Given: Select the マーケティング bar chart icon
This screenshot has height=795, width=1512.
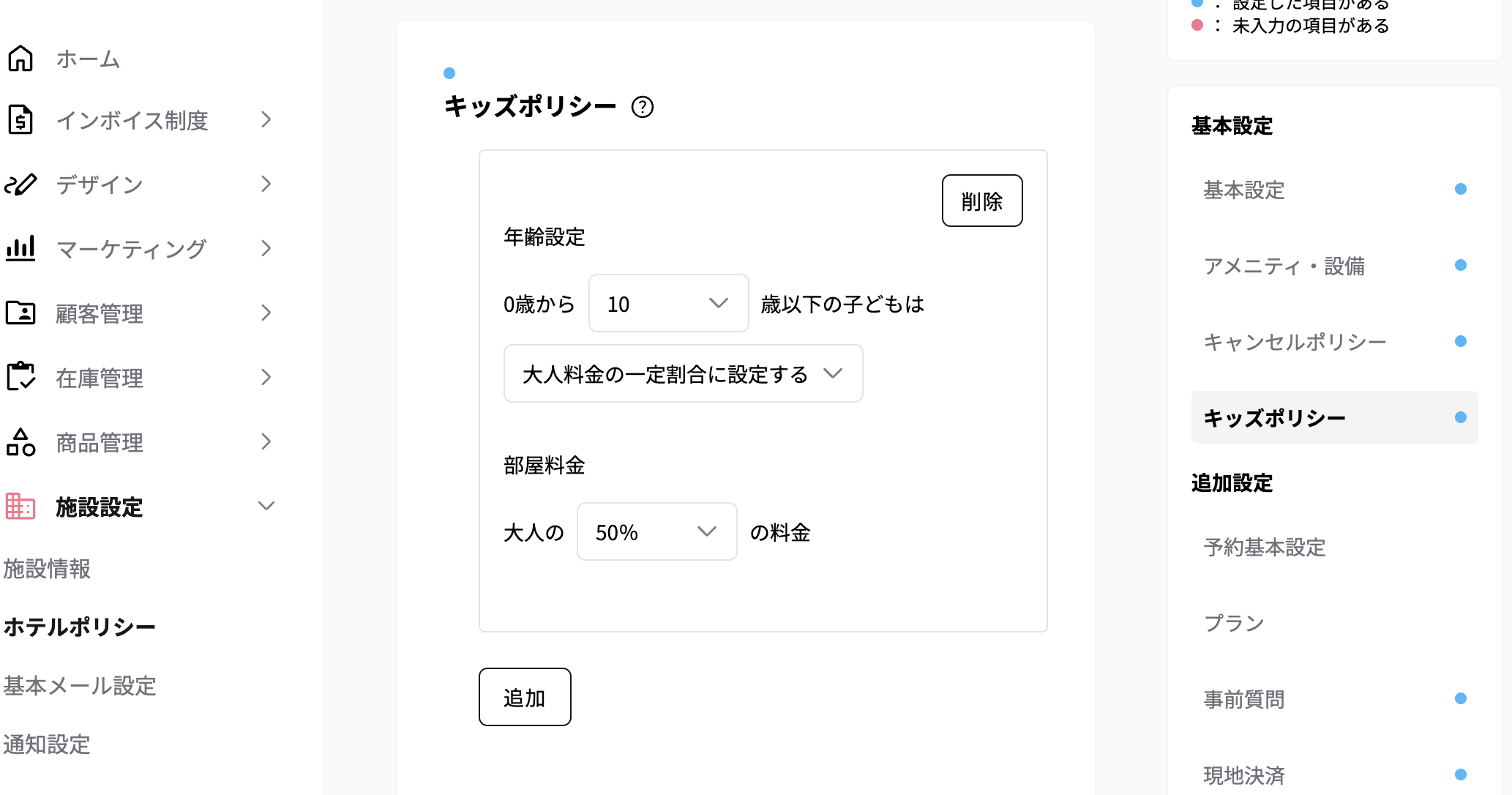Looking at the screenshot, I should pyautogui.click(x=21, y=248).
